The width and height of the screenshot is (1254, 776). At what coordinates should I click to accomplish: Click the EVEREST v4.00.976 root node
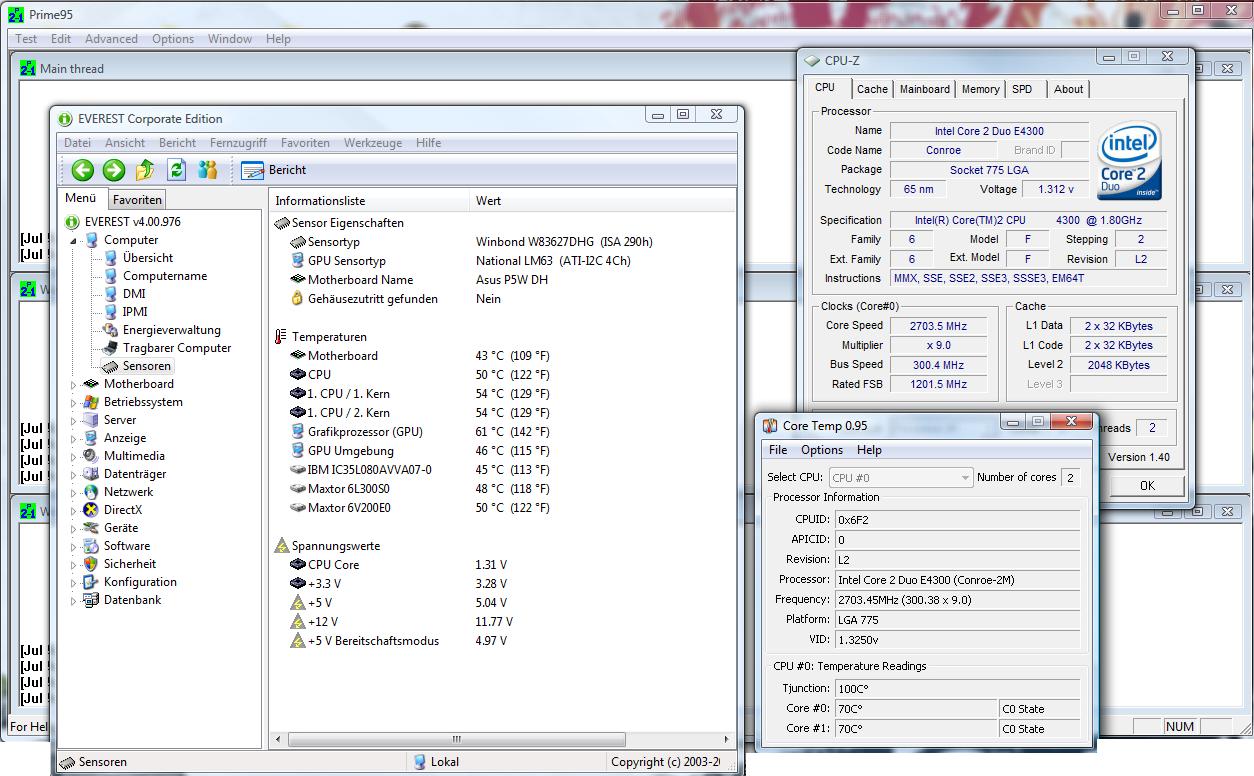(132, 222)
